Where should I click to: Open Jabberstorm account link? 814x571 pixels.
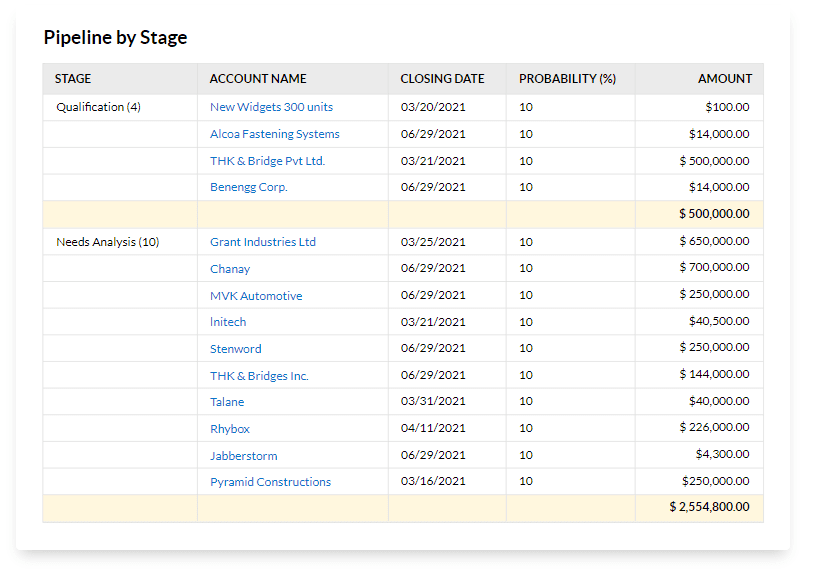coord(243,456)
